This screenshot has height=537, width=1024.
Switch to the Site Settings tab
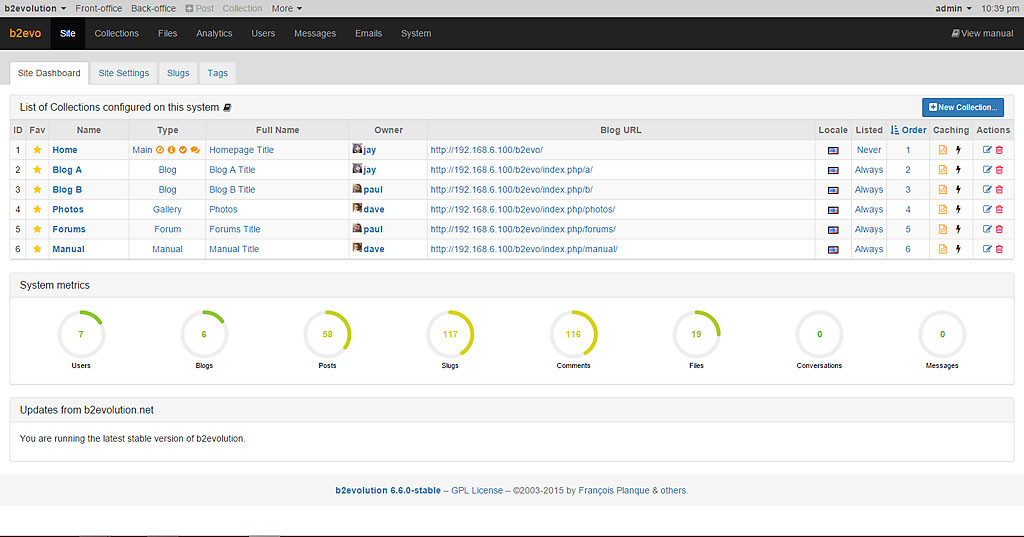123,73
